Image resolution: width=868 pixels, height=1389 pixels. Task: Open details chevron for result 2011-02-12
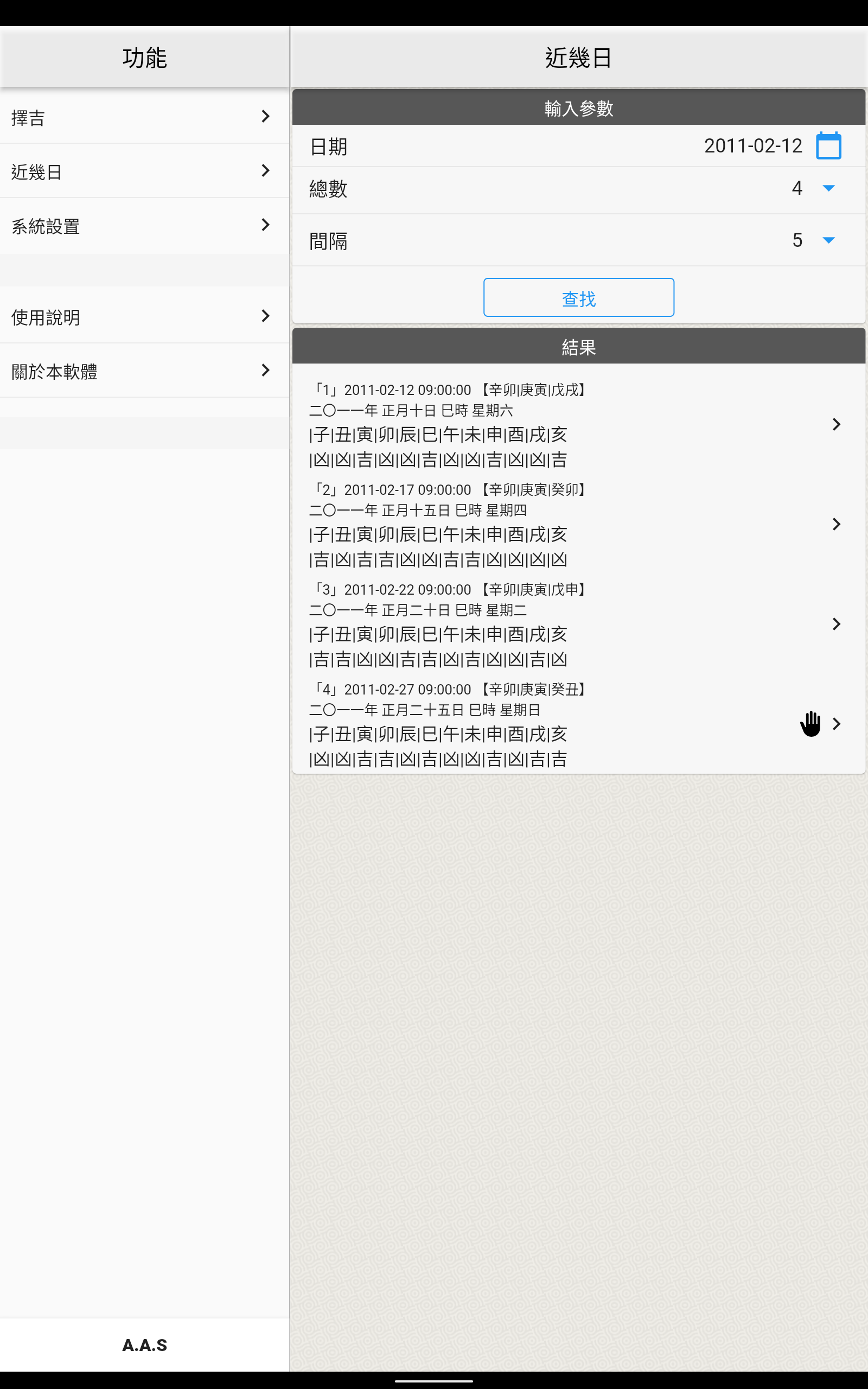click(x=837, y=425)
